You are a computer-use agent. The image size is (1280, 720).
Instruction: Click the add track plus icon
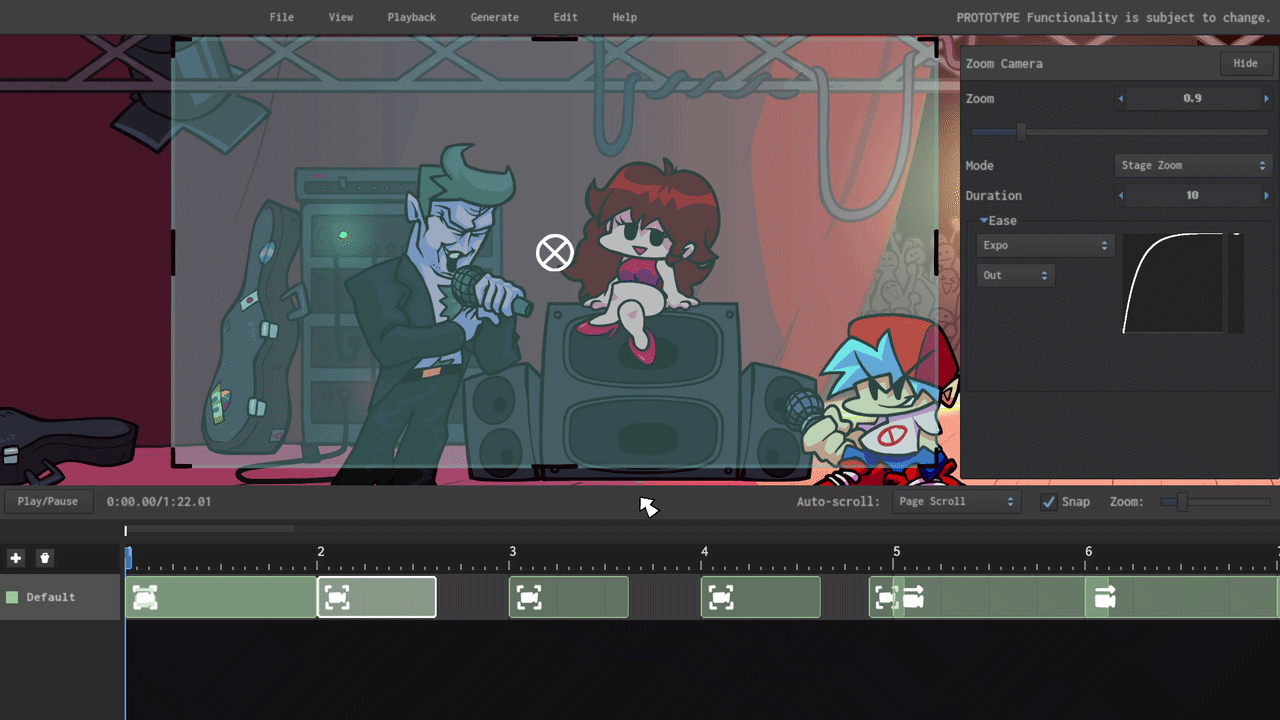coord(15,558)
